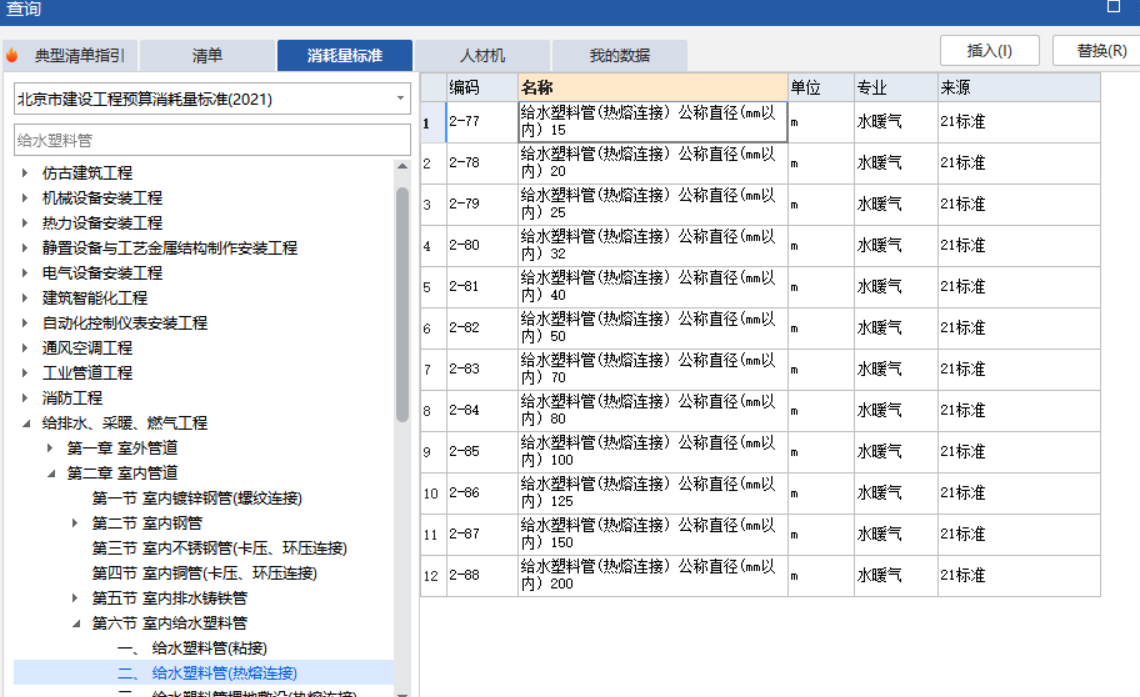Select 第一节 室内镀锌钢管(螺纹连接) tree item

click(x=196, y=499)
